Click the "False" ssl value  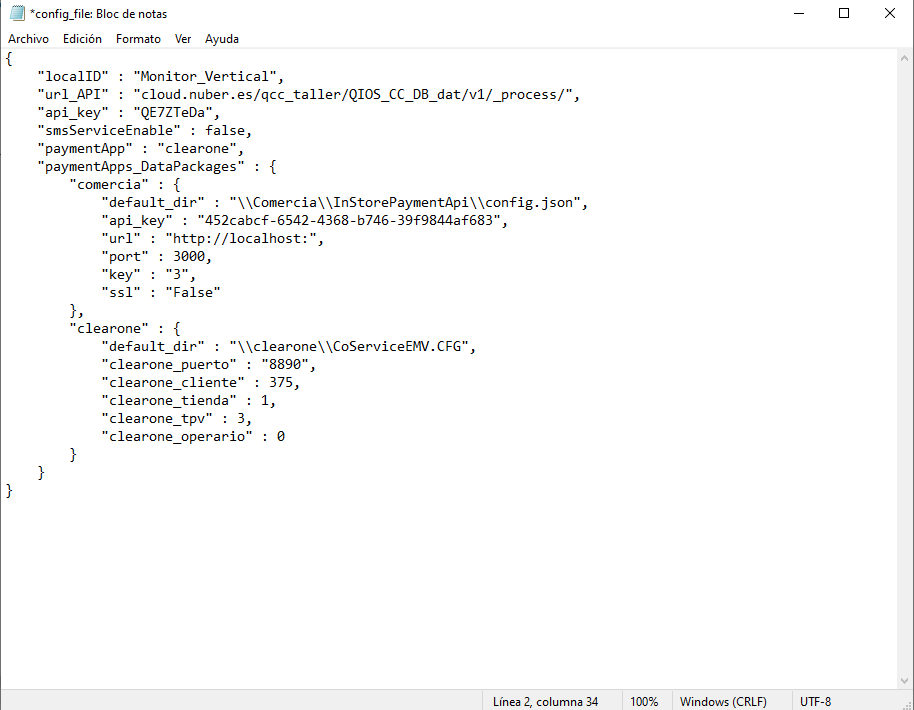[x=193, y=293]
